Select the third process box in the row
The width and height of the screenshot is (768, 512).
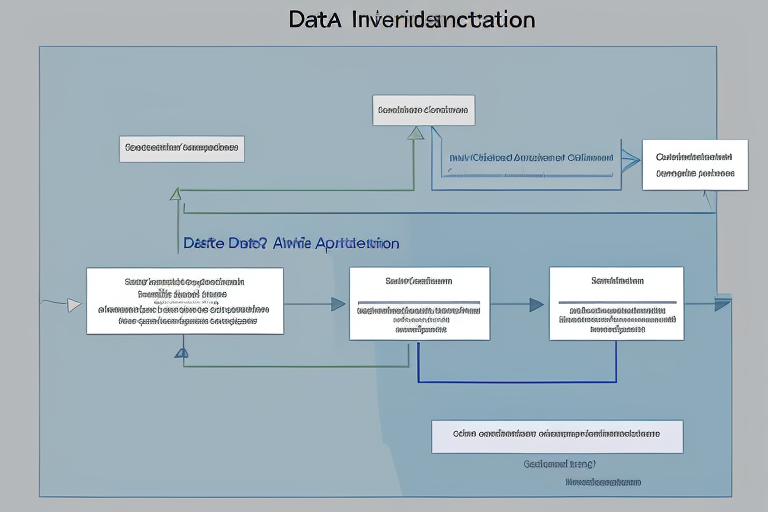click(x=616, y=303)
